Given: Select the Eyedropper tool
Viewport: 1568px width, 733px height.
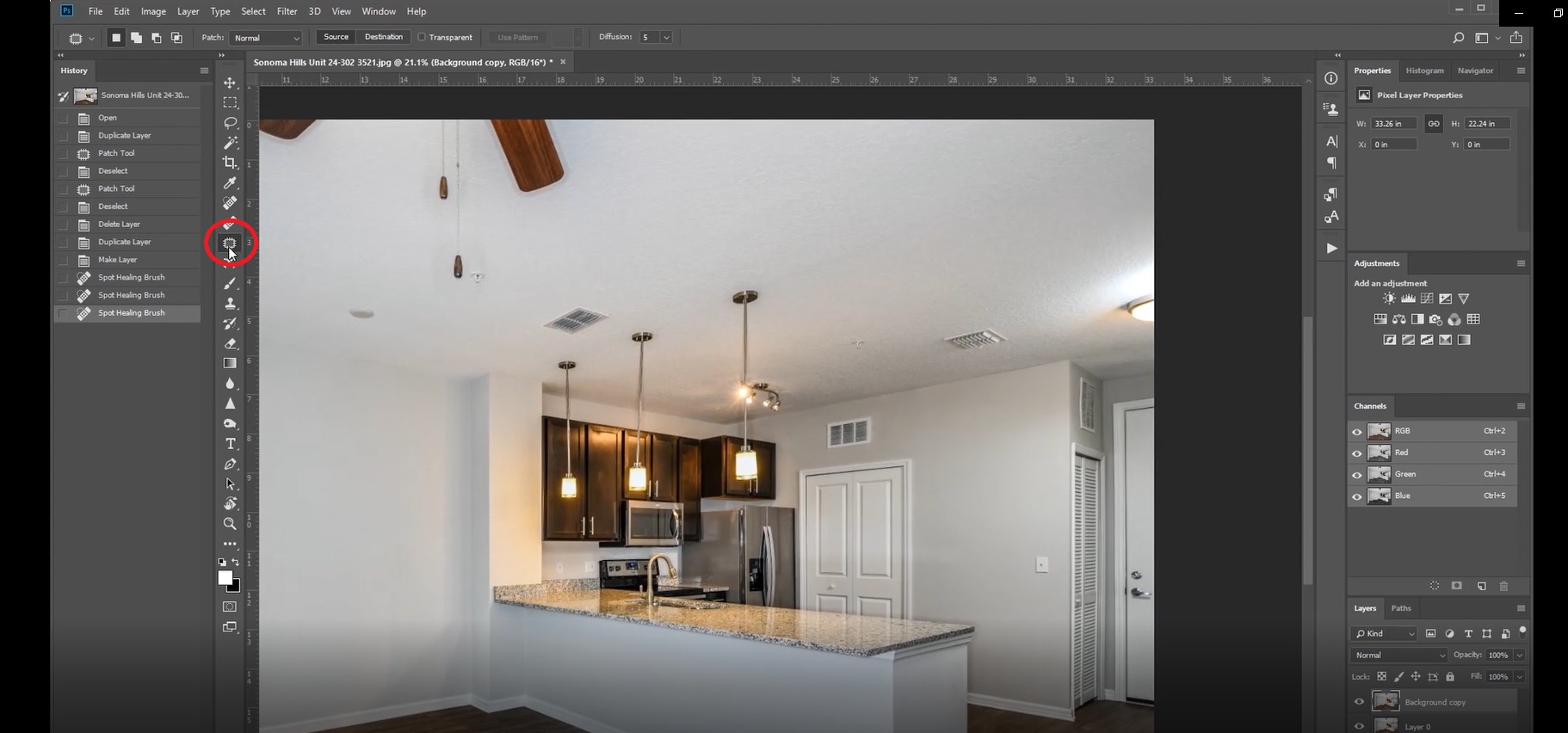Looking at the screenshot, I should [230, 183].
